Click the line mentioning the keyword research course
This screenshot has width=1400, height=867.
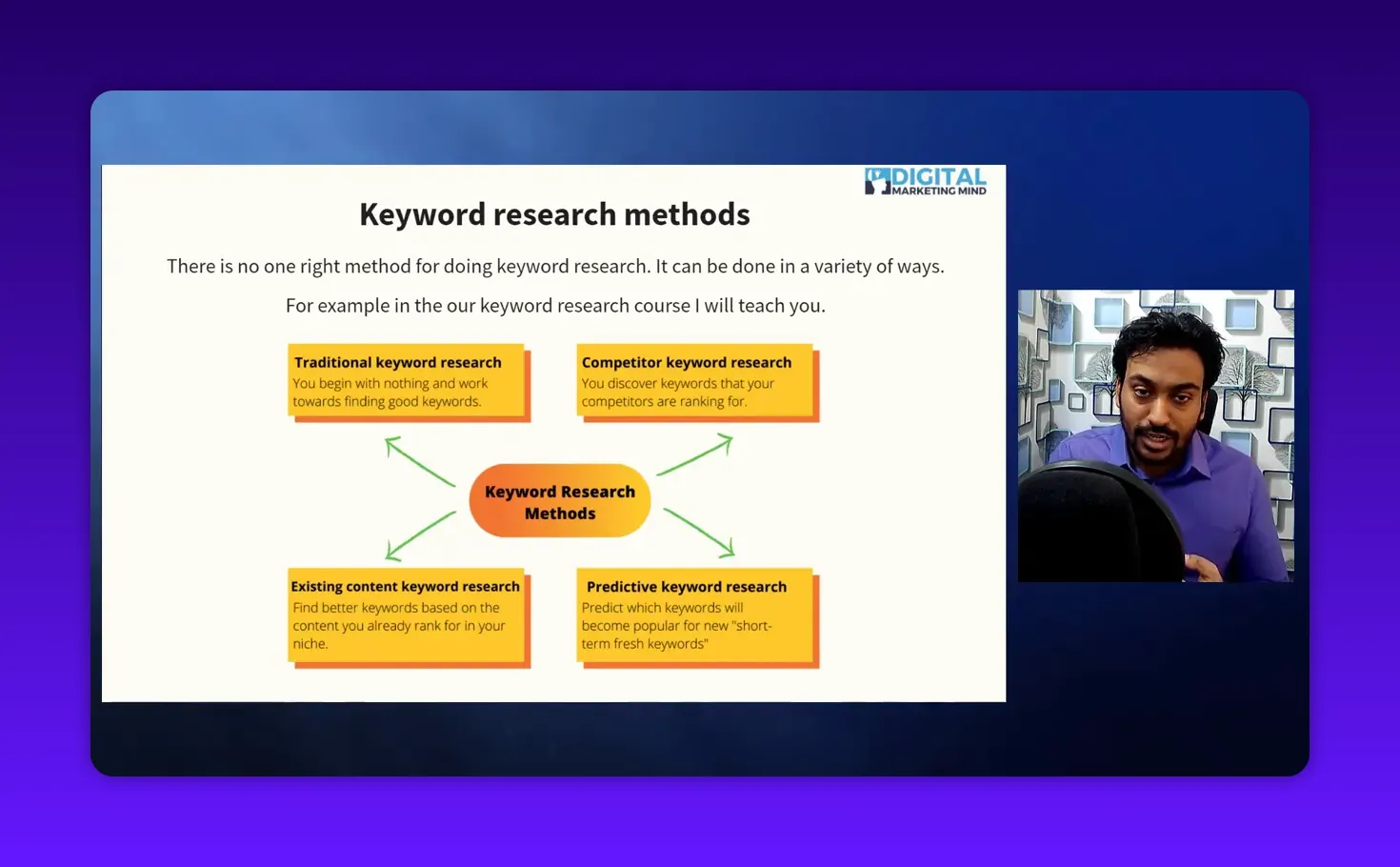click(x=555, y=305)
